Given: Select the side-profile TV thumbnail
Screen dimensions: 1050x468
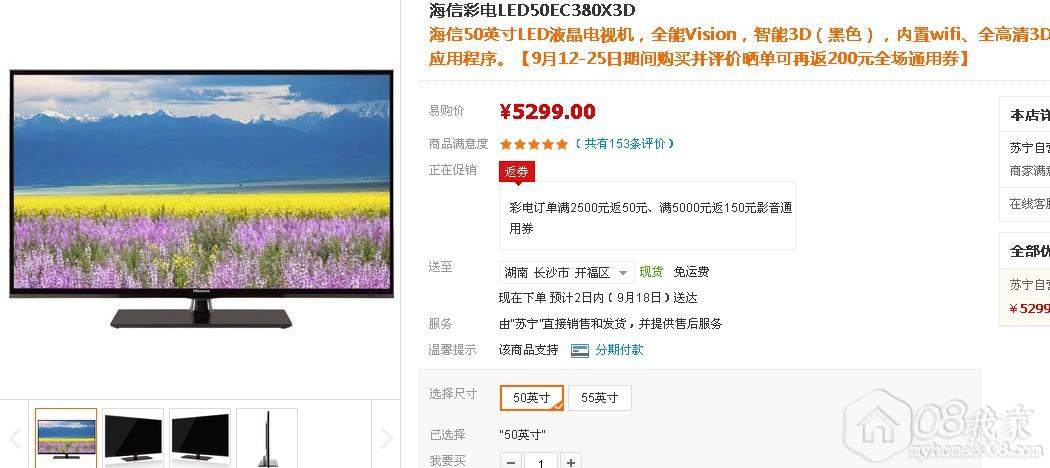Looking at the screenshot, I should (267, 438).
